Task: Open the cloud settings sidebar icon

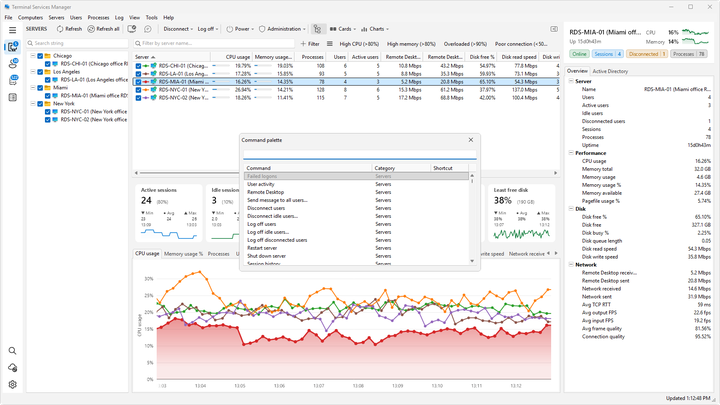Action: point(12,368)
